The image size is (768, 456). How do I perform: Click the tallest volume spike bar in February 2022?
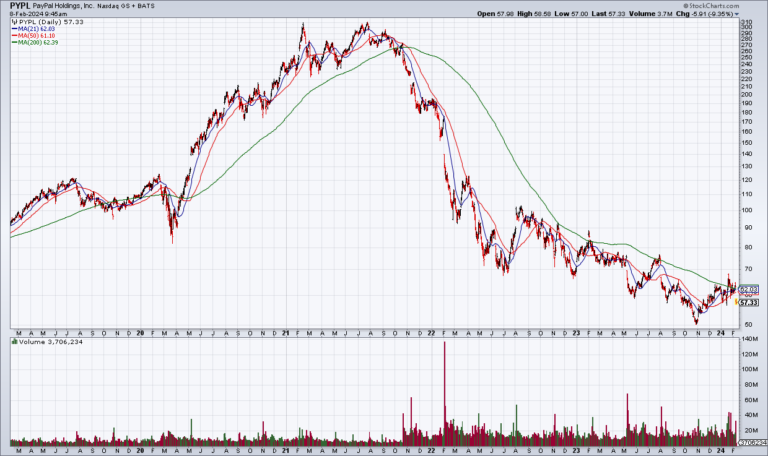pos(444,393)
